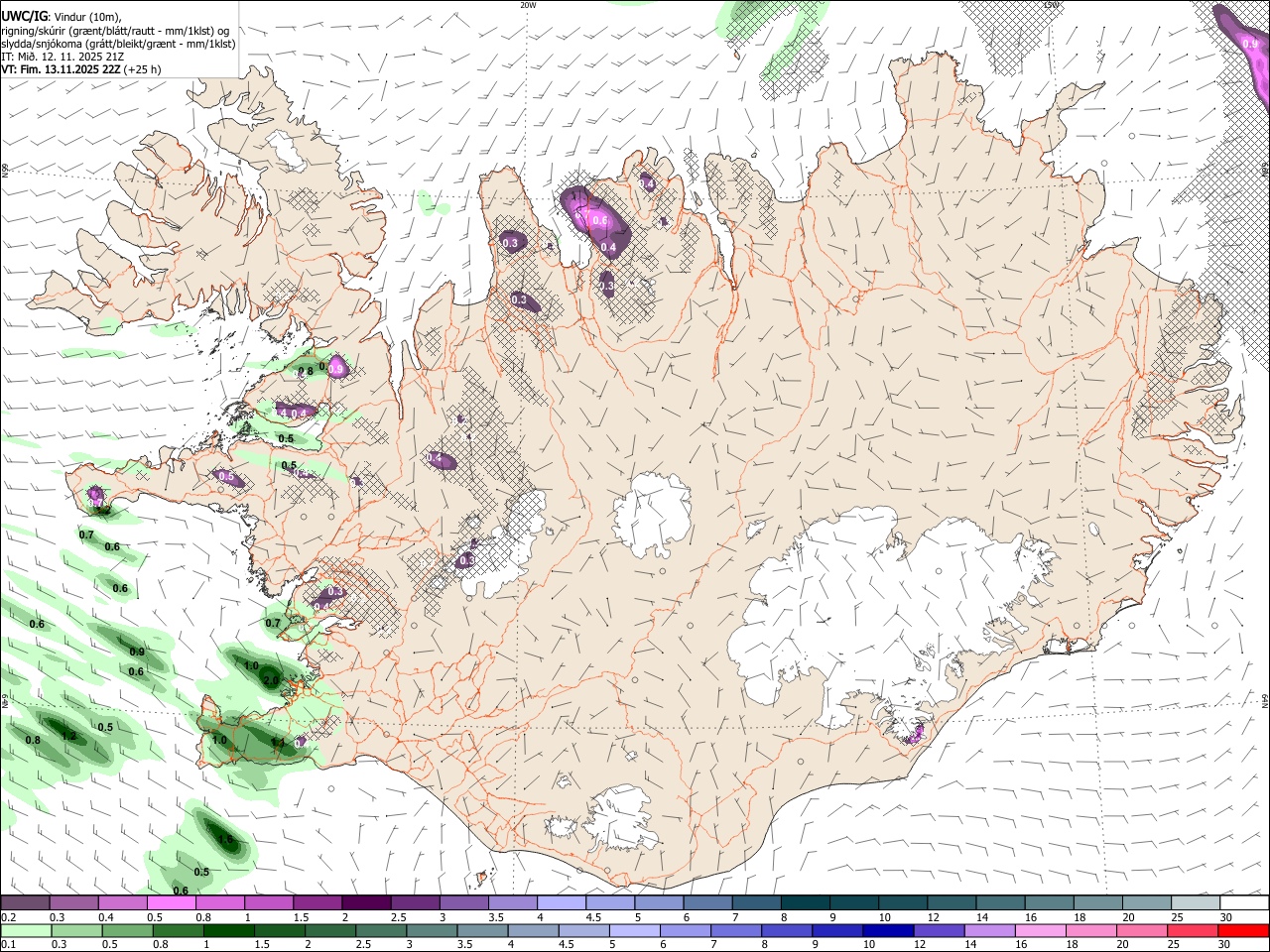The width and height of the screenshot is (1270, 952).
Task: Click the white upper swatch after the 30 label
Action: 1244,903
